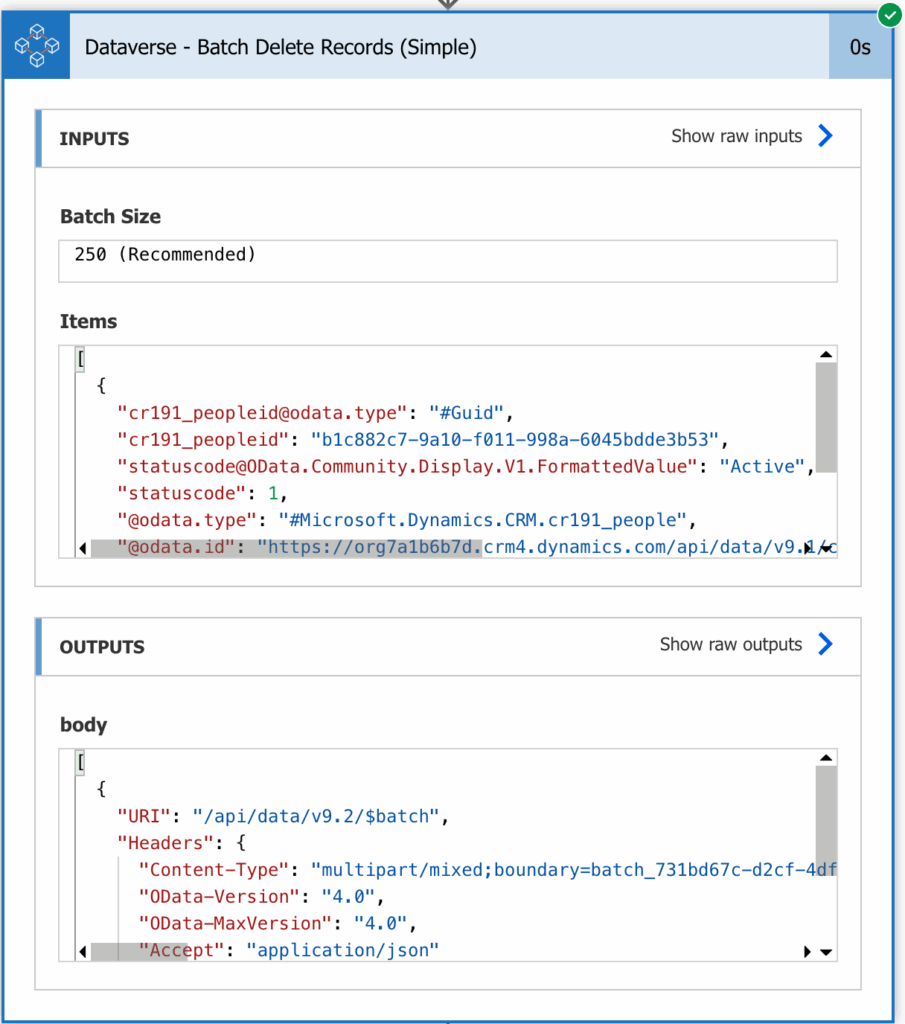Click the body box horizontal scrollbar thumb

[x=139, y=952]
